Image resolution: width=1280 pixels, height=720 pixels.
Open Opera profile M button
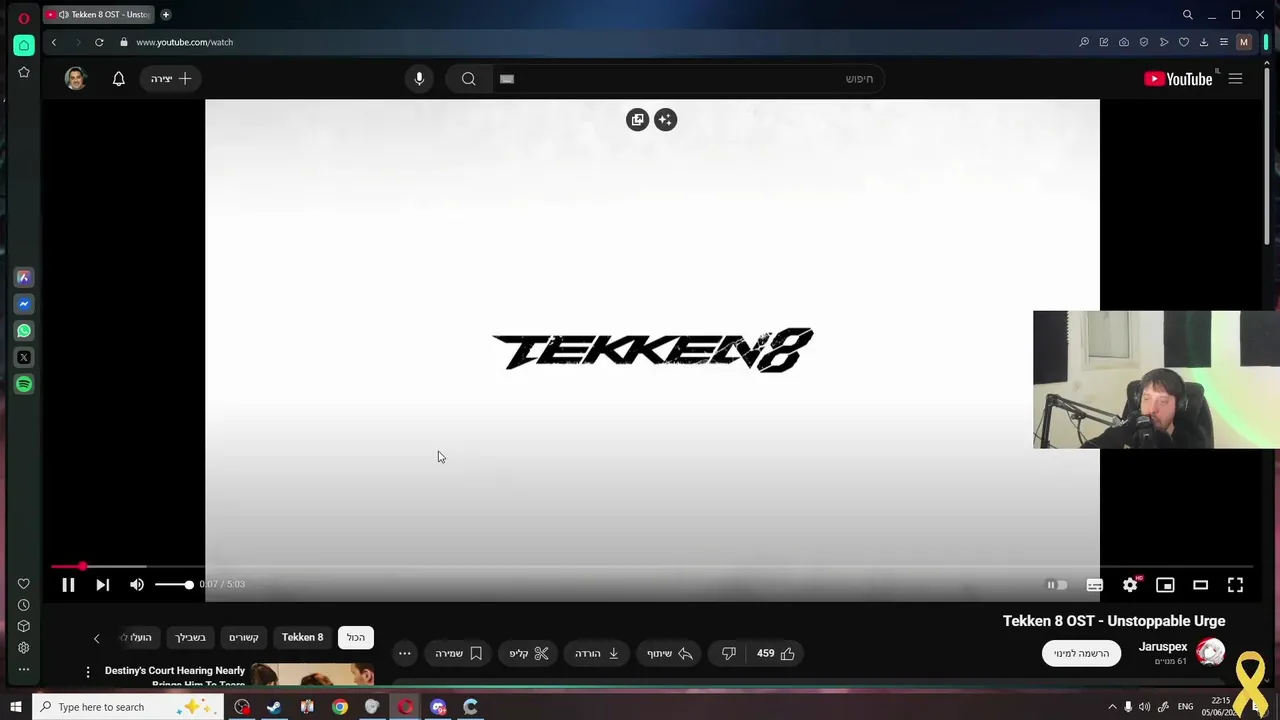1244,42
